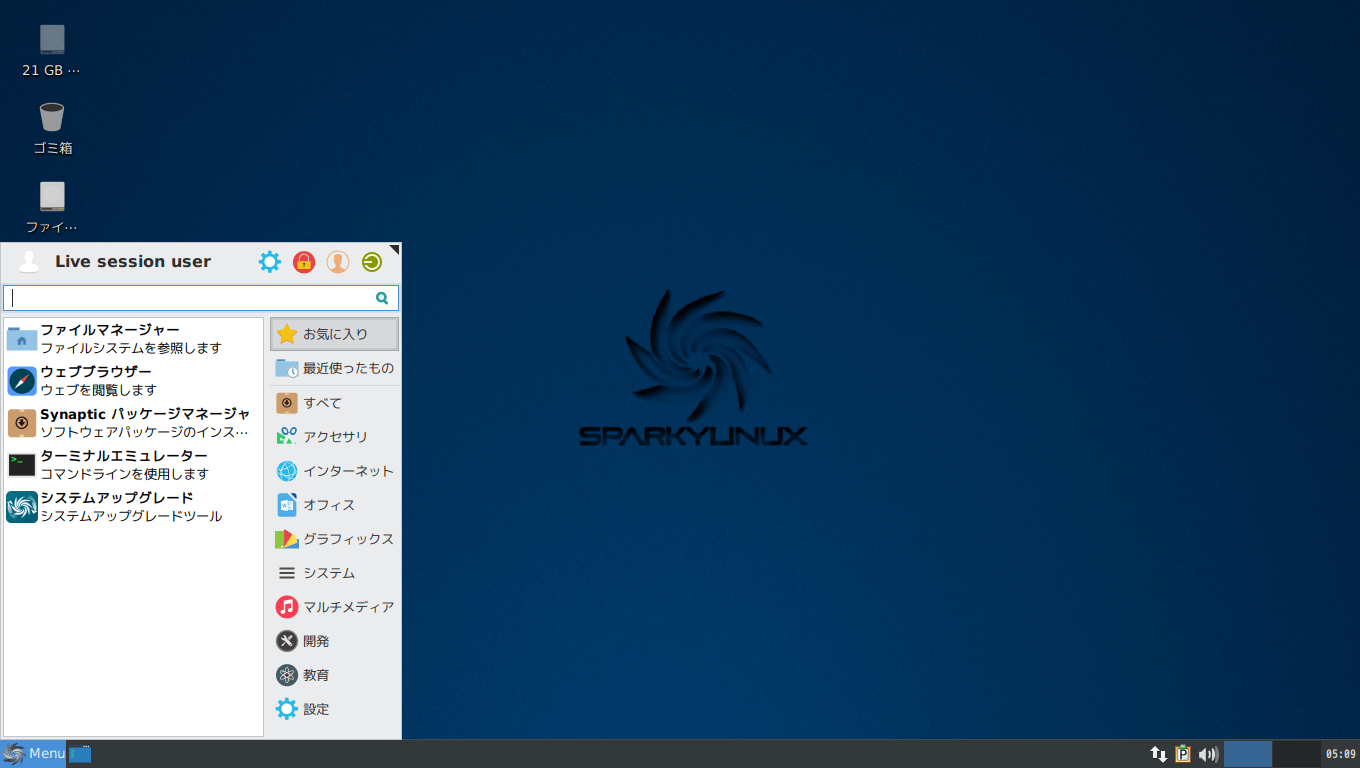
Task: Launch ターミナルエミュレーター
Action: (x=133, y=465)
